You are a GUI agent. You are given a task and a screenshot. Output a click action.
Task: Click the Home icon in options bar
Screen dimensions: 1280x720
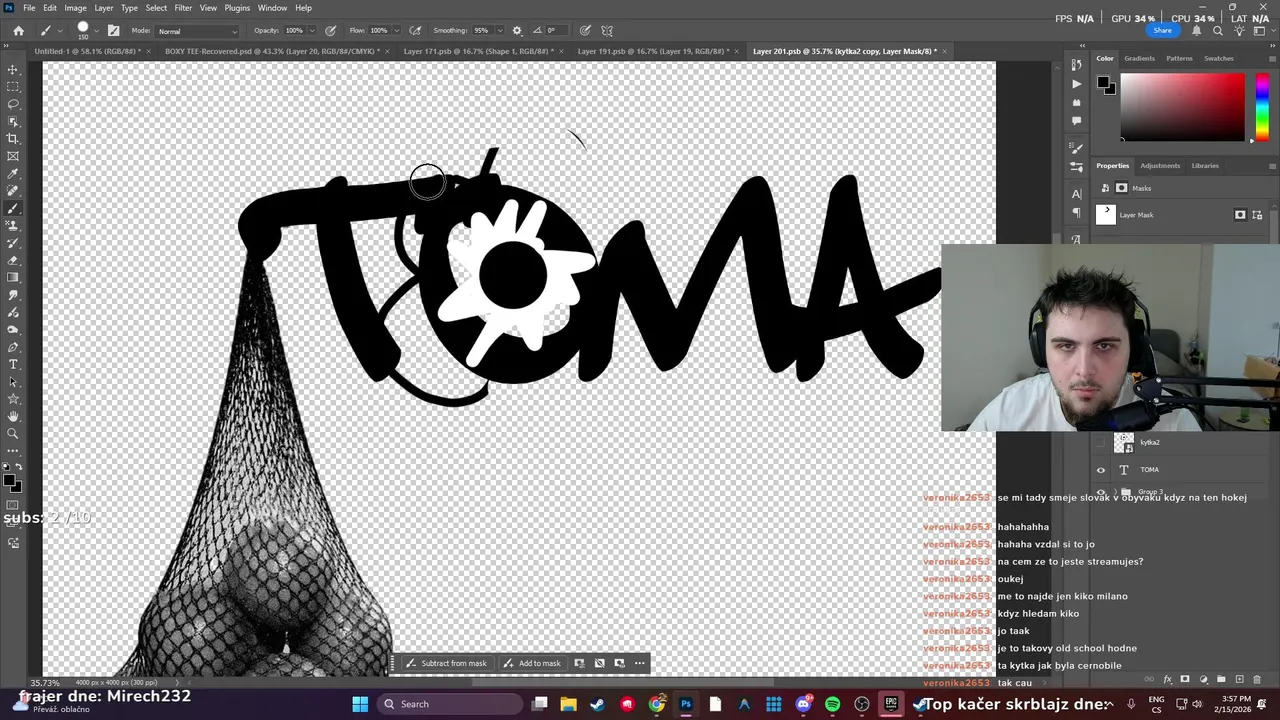click(x=18, y=31)
